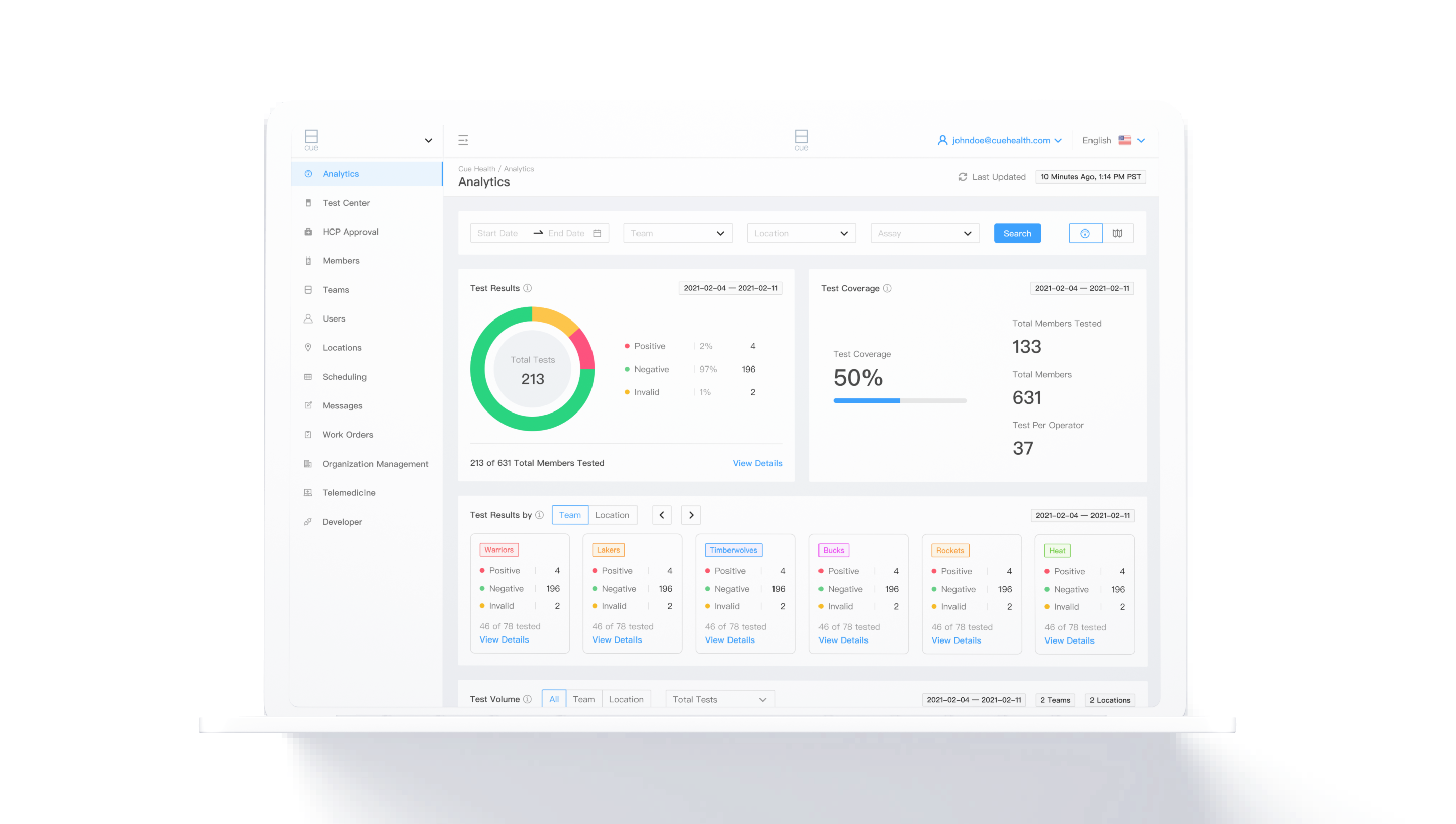Show previous team cards with left arrow
1456x824 pixels.
tap(661, 515)
